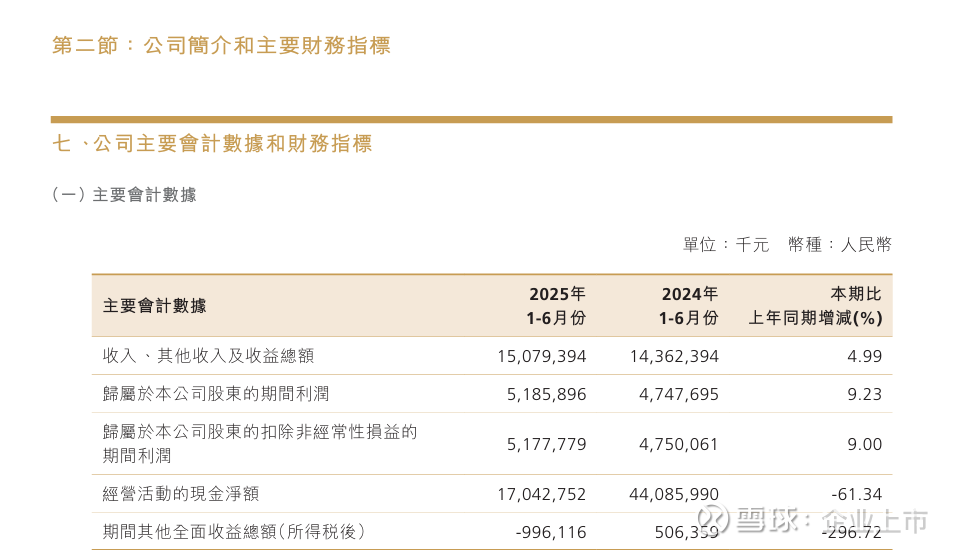Select the heading 七、公司主要會計數據和財務指標
The height and width of the screenshot is (550, 956).
click(212, 144)
